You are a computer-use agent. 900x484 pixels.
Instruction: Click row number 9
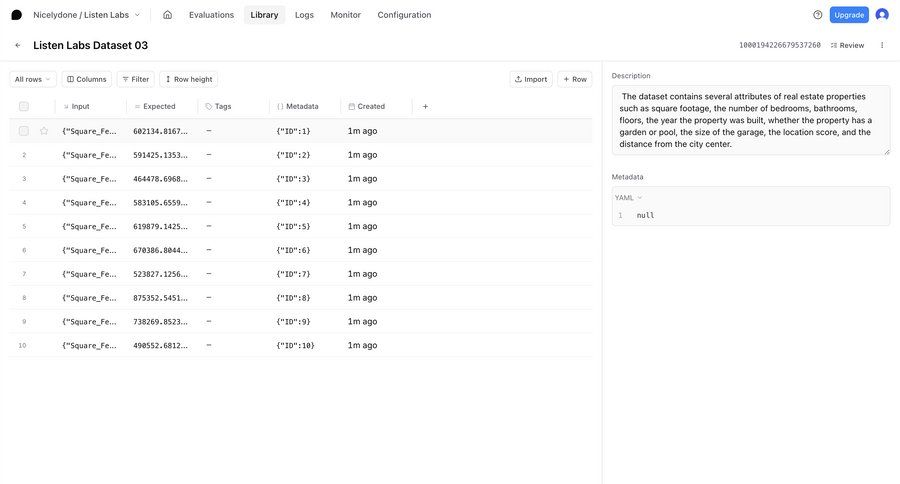tap(24, 322)
